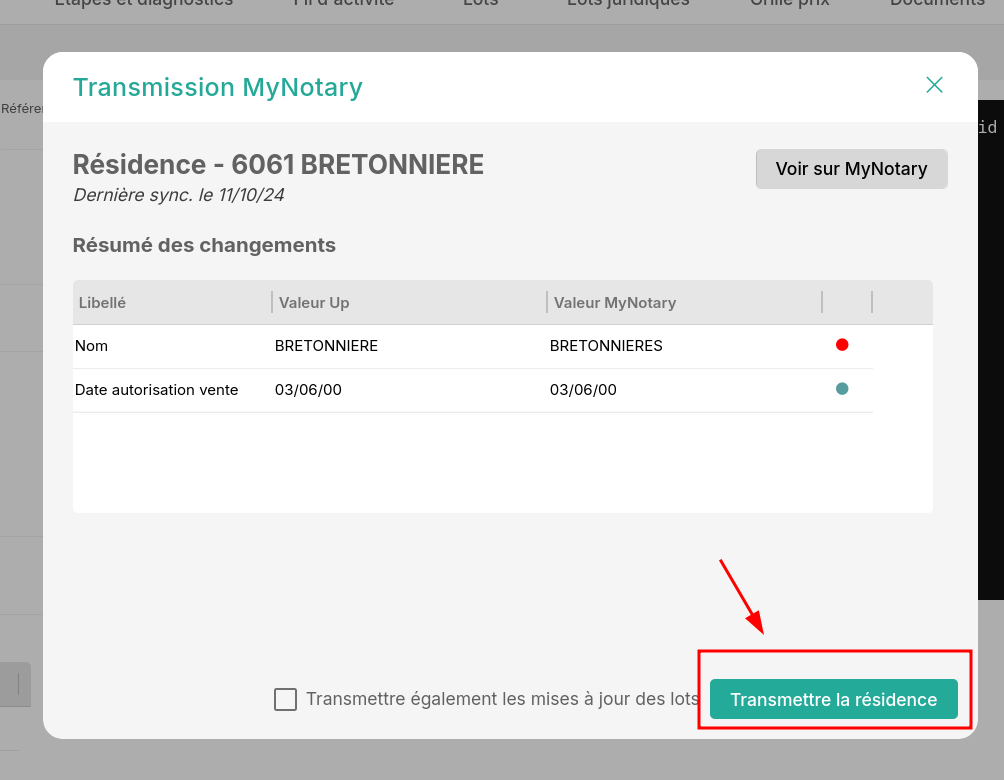The height and width of the screenshot is (780, 1004).
Task: Open the Etapes et diagnostics background tab
Action: (x=143, y=3)
